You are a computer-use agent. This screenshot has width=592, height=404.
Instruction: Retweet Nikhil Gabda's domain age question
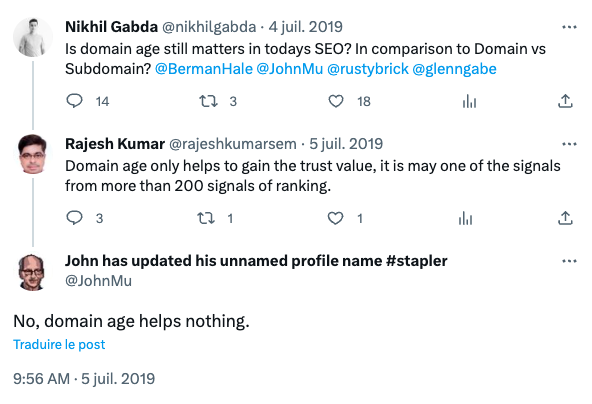click(208, 101)
